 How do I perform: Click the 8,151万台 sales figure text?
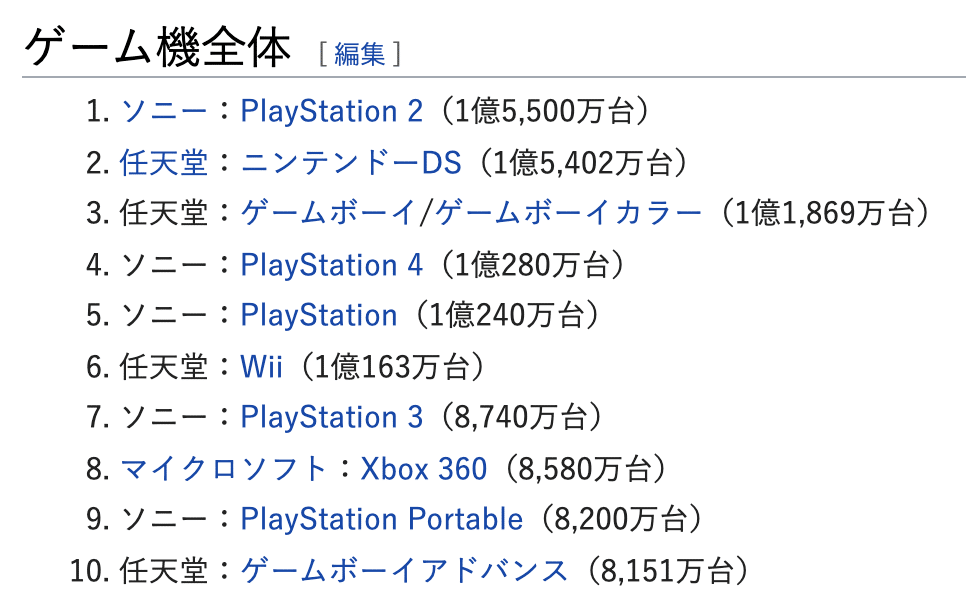tap(667, 571)
